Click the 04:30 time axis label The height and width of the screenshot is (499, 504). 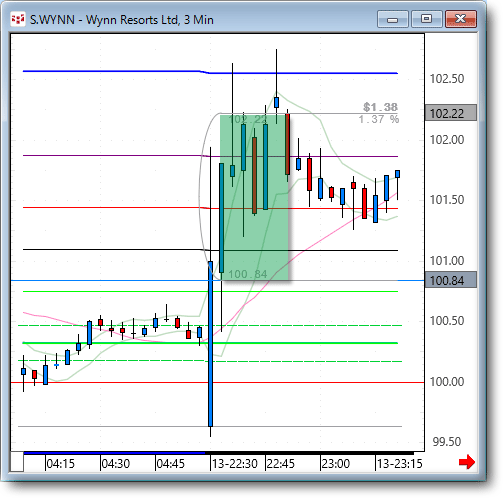coord(116,464)
